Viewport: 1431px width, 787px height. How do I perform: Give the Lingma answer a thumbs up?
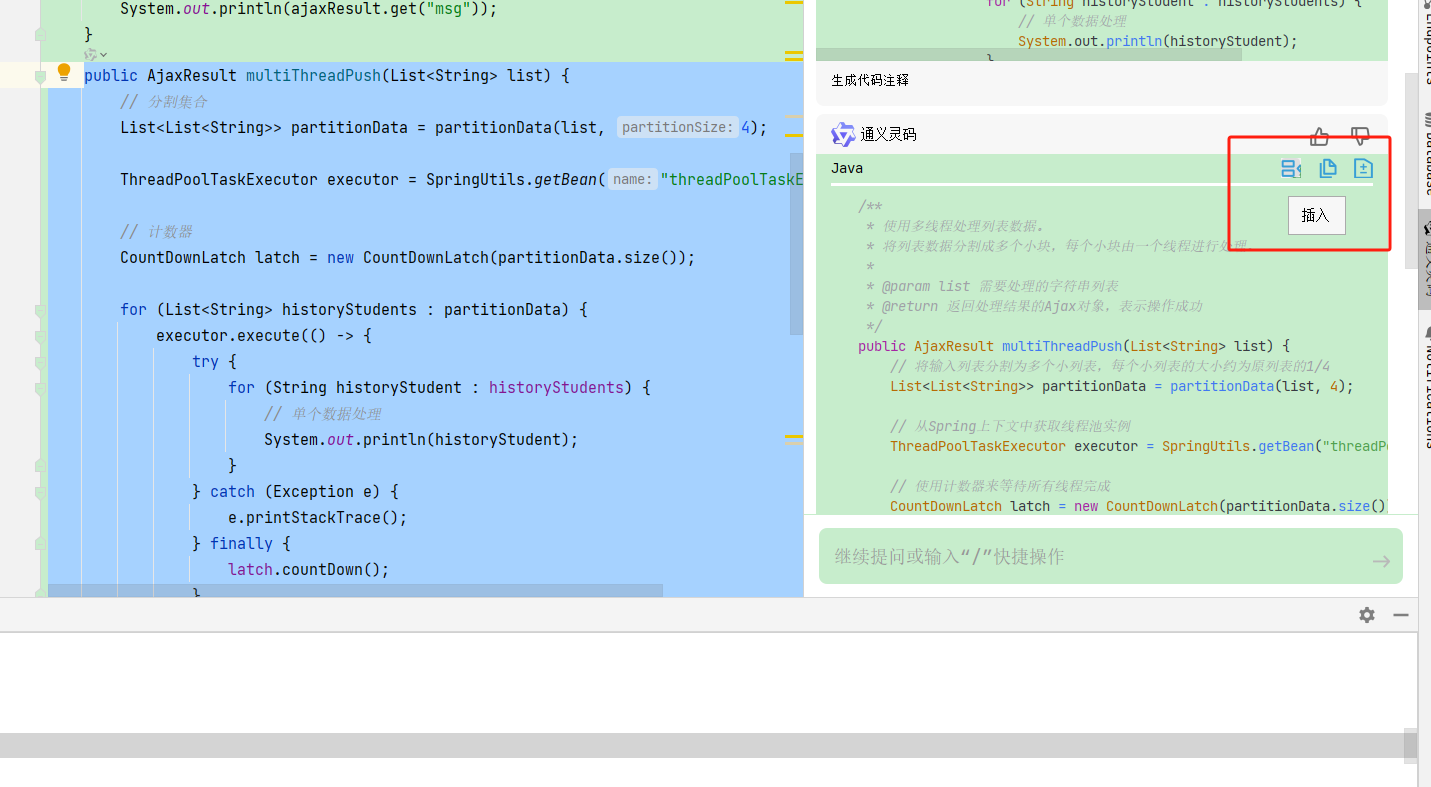click(x=1320, y=136)
